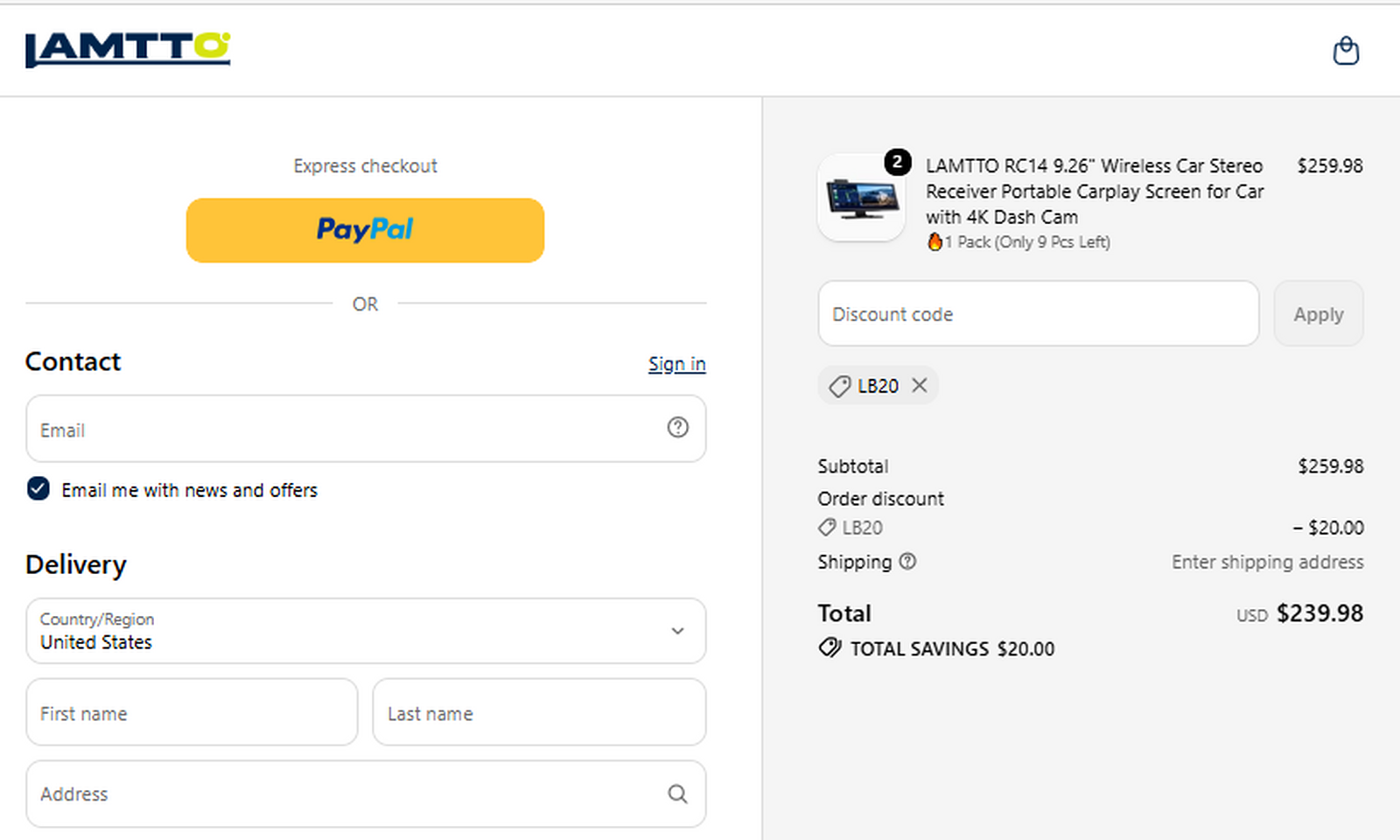Focus the Last name field
This screenshot has width=1400, height=840.
coord(539,712)
